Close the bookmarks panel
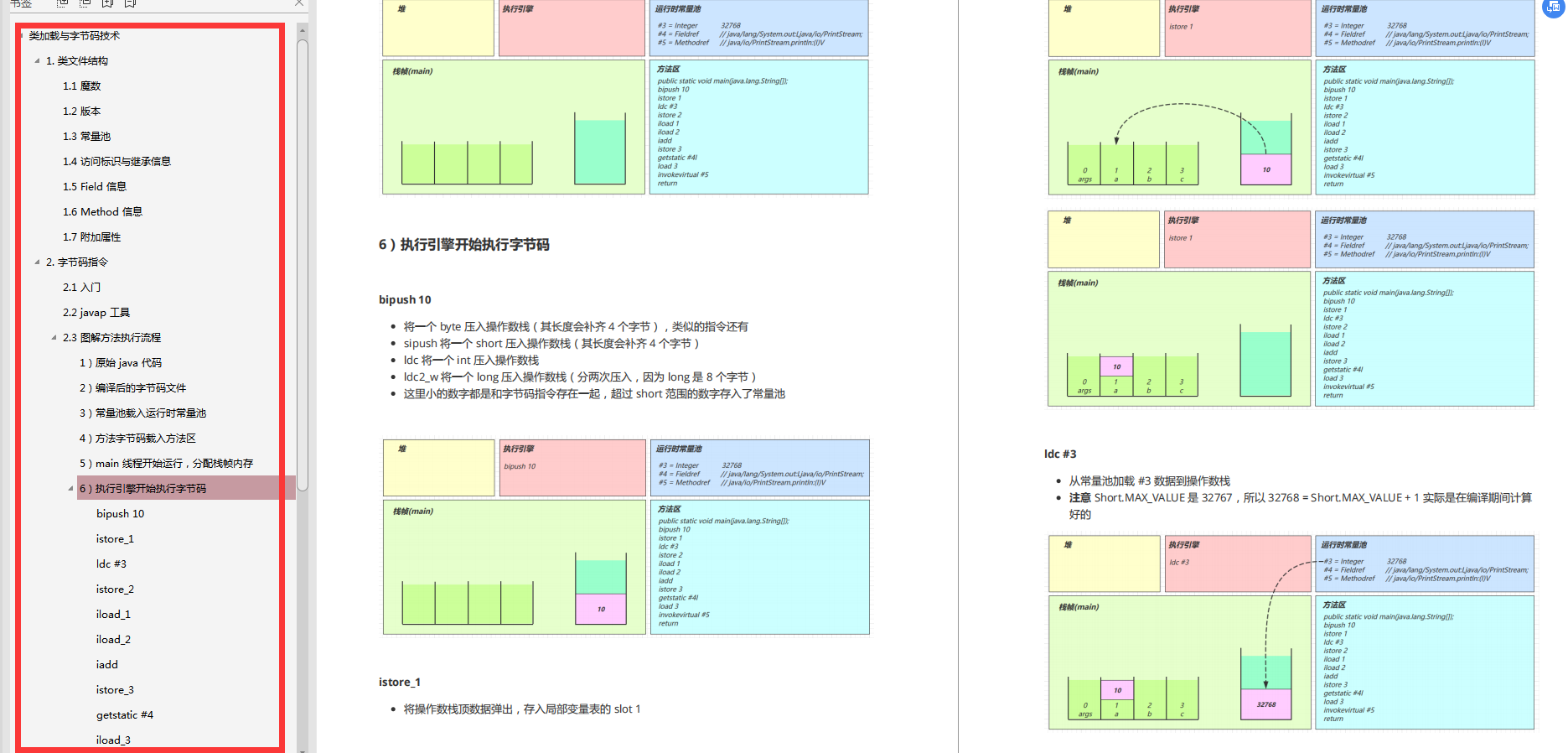Screen dimensions: 1568x753 299,3
